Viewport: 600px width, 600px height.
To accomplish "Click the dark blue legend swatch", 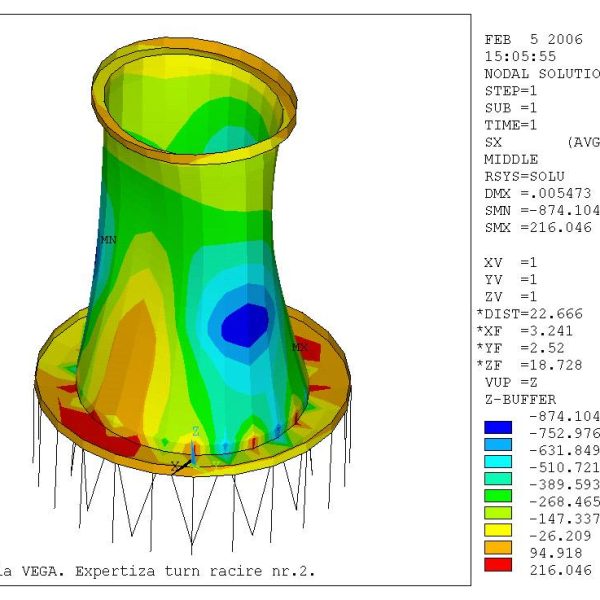I will pos(497,426).
